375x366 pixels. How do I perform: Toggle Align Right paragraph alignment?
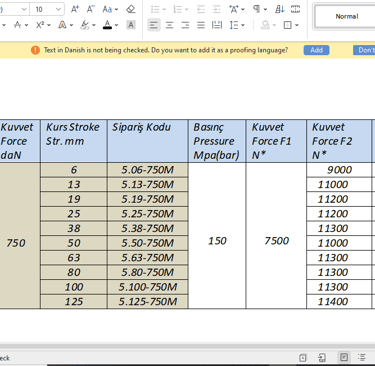point(185,25)
